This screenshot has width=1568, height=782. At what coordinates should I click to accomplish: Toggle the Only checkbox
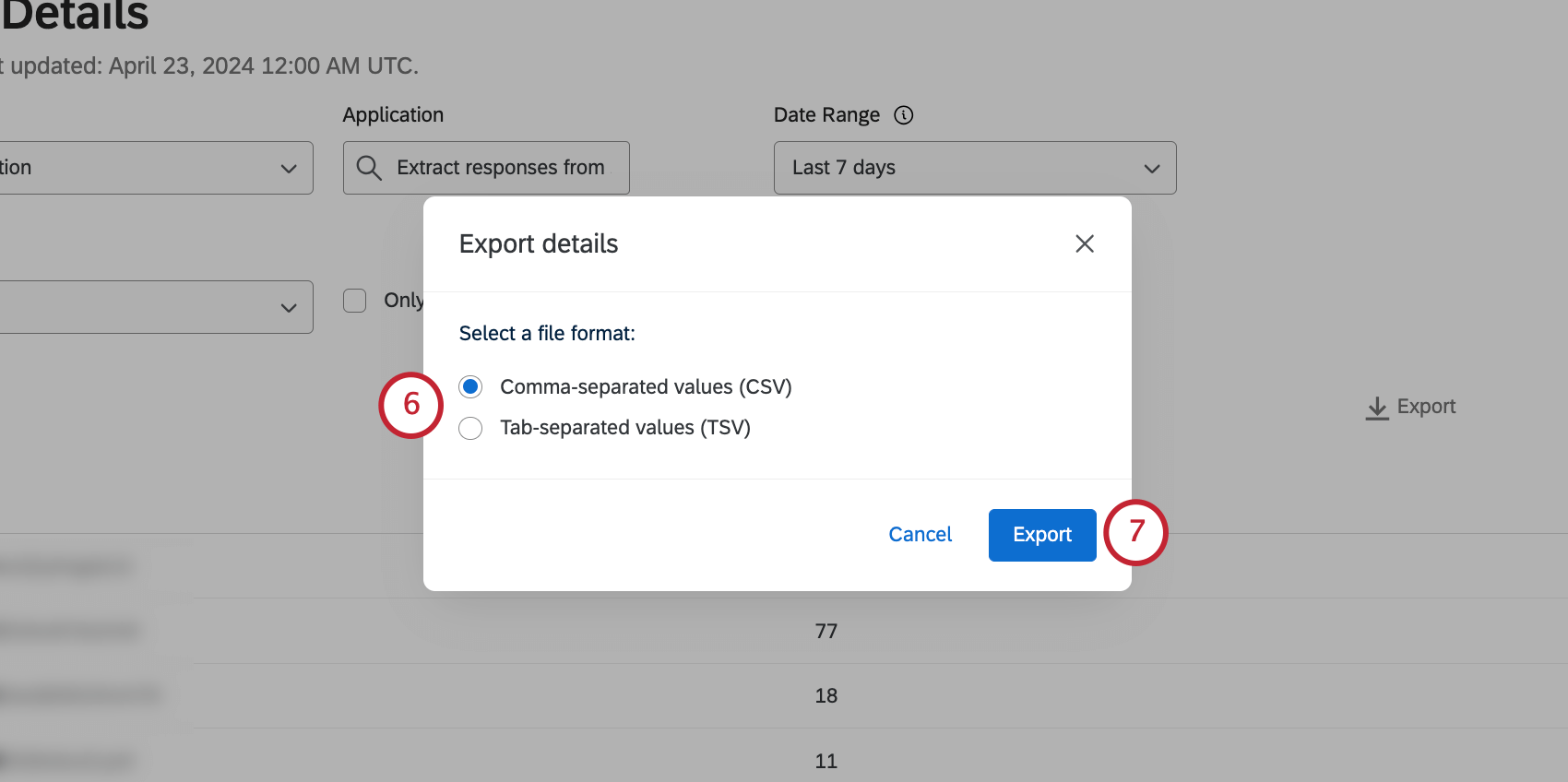pos(355,301)
